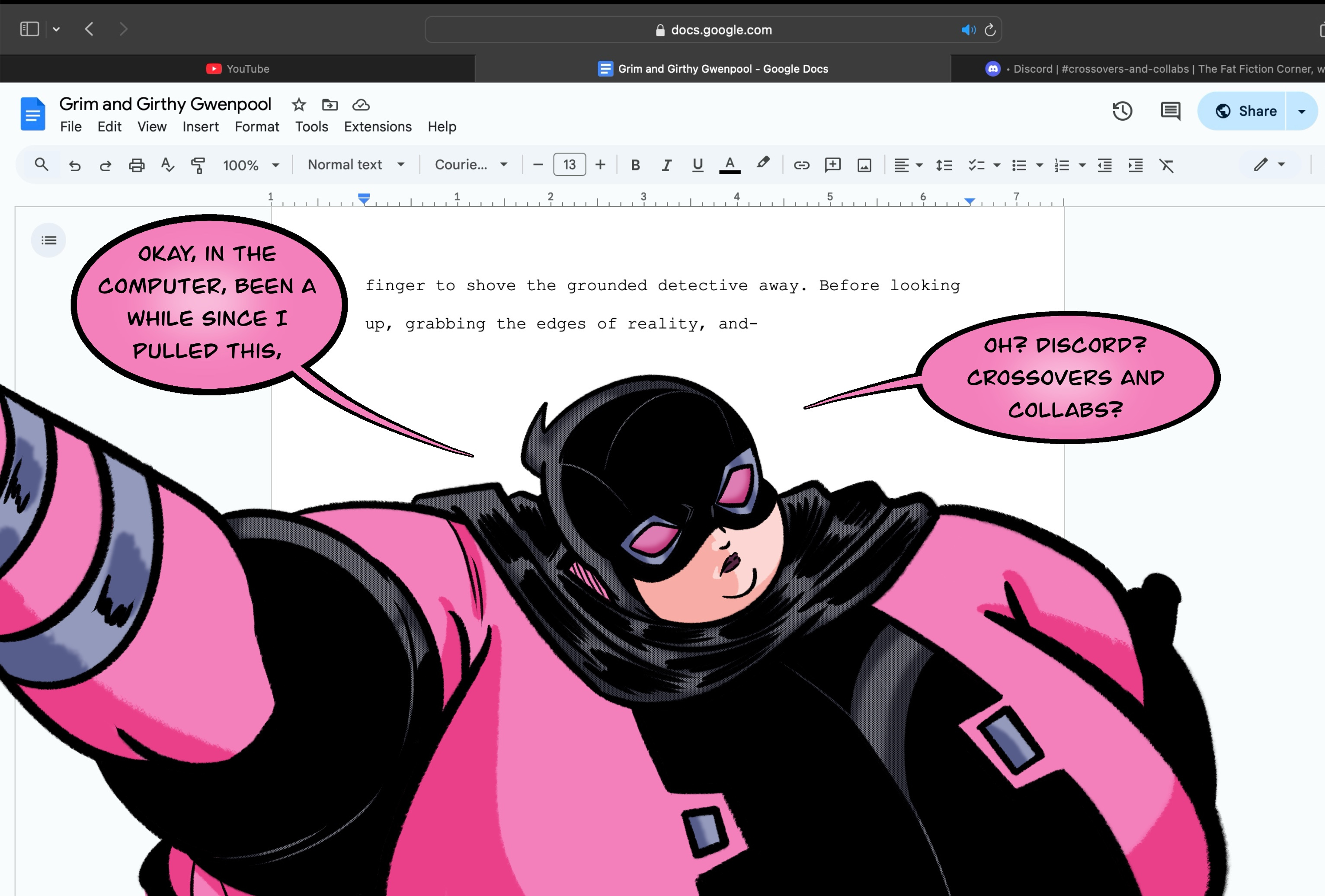Screen dimensions: 1325x896
Task: Open the File menu
Action: (70, 127)
